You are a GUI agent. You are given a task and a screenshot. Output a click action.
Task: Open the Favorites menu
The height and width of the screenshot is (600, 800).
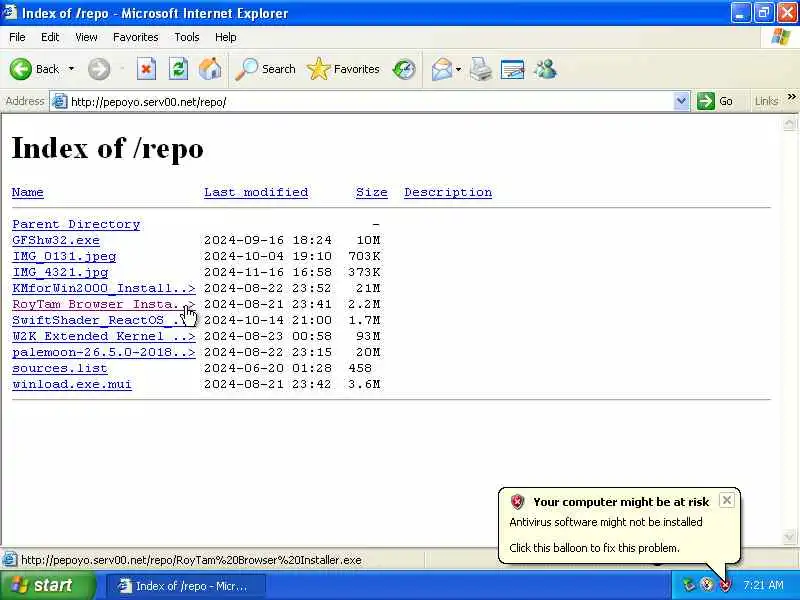(136, 37)
